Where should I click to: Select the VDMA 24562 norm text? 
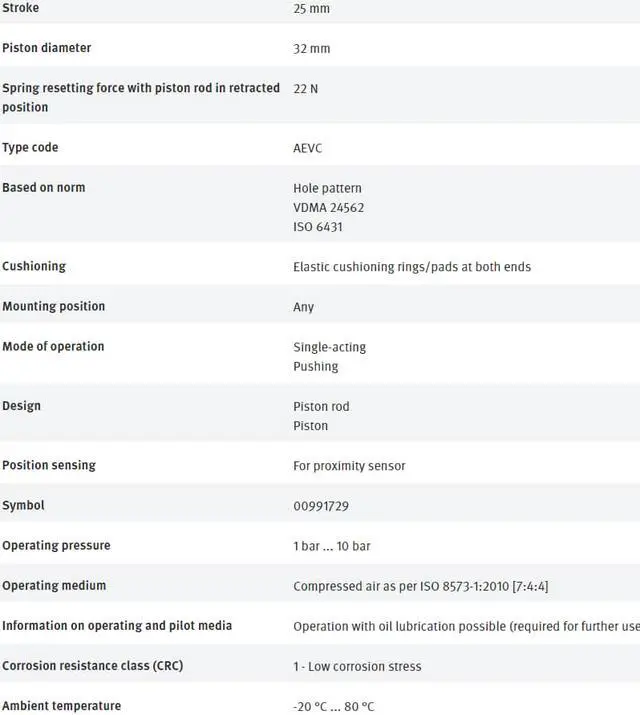click(x=328, y=208)
